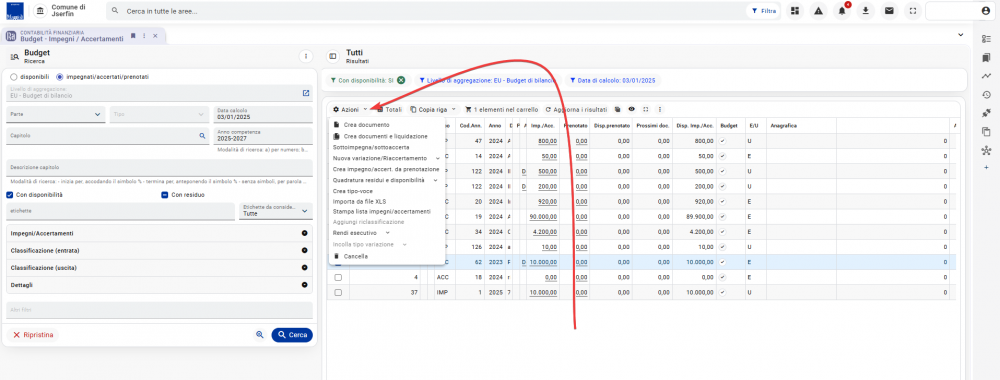Open the pin icon in right sidebar

coord(987,113)
